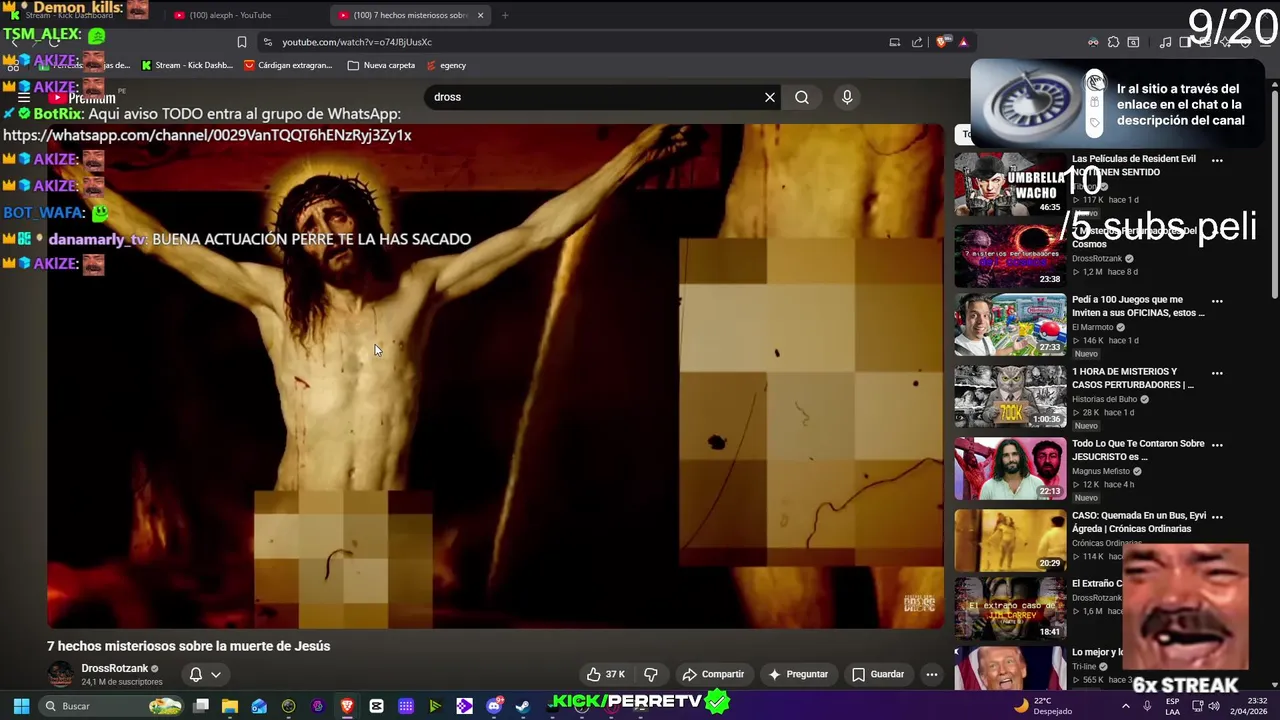Switch to the 'alexph - YouTube' tab

230,15
